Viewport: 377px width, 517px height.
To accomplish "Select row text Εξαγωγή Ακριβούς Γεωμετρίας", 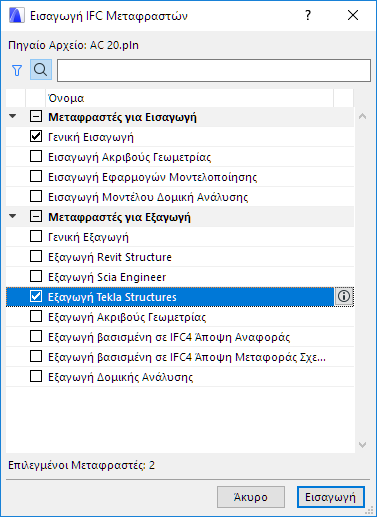I will click(x=127, y=317).
